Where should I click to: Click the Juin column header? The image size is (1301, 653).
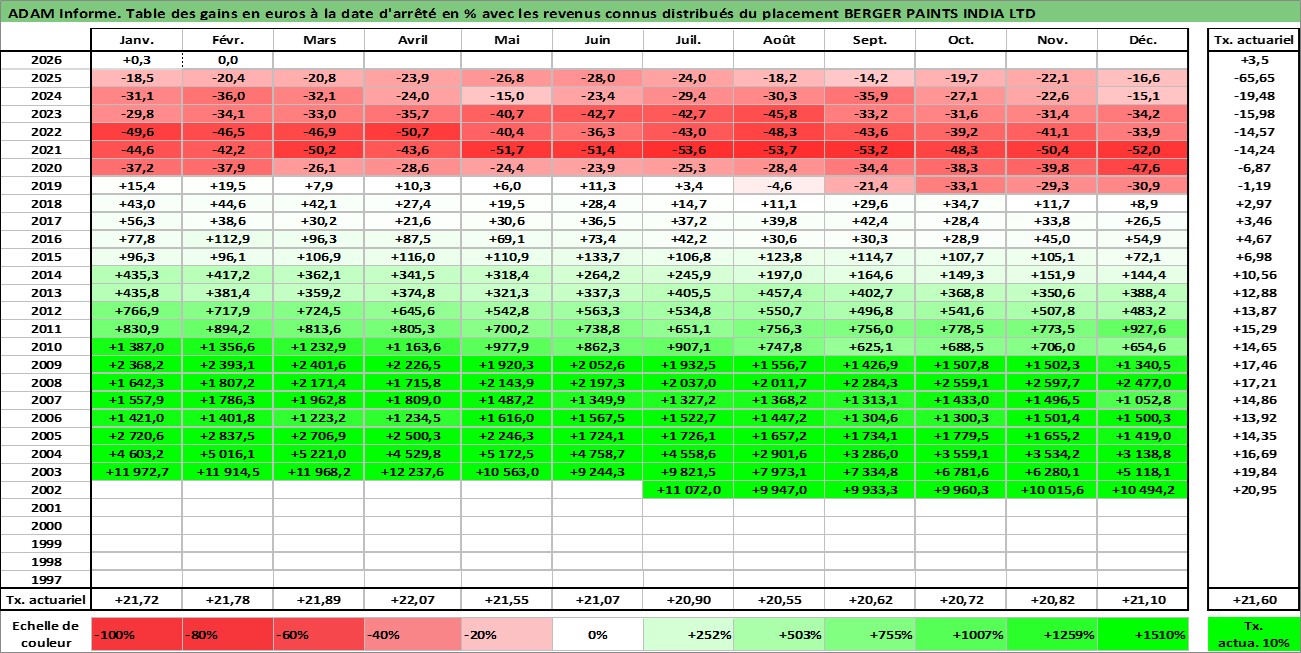pyautogui.click(x=597, y=40)
